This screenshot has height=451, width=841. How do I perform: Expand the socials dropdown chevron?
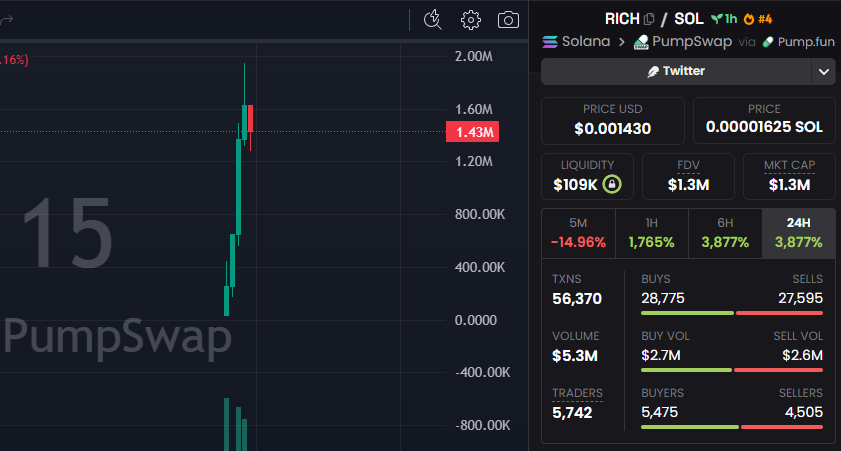point(824,71)
